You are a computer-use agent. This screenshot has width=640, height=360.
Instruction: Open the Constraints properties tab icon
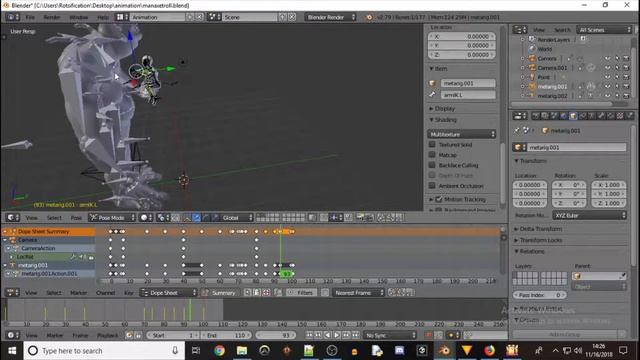point(582,116)
